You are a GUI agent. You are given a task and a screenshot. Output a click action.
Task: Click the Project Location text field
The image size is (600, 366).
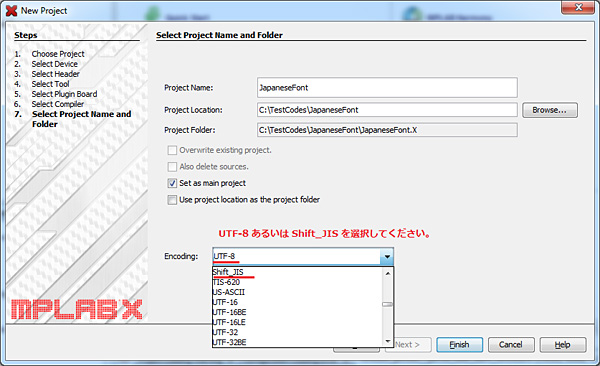387,110
